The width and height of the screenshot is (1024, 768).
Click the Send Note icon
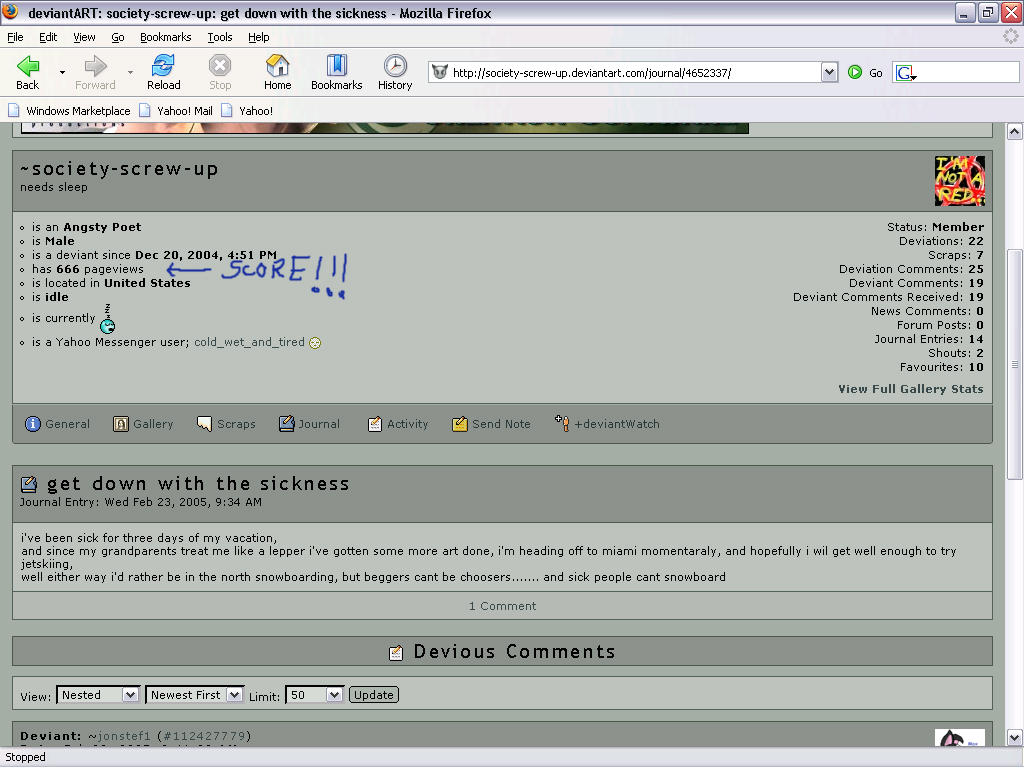(x=460, y=424)
